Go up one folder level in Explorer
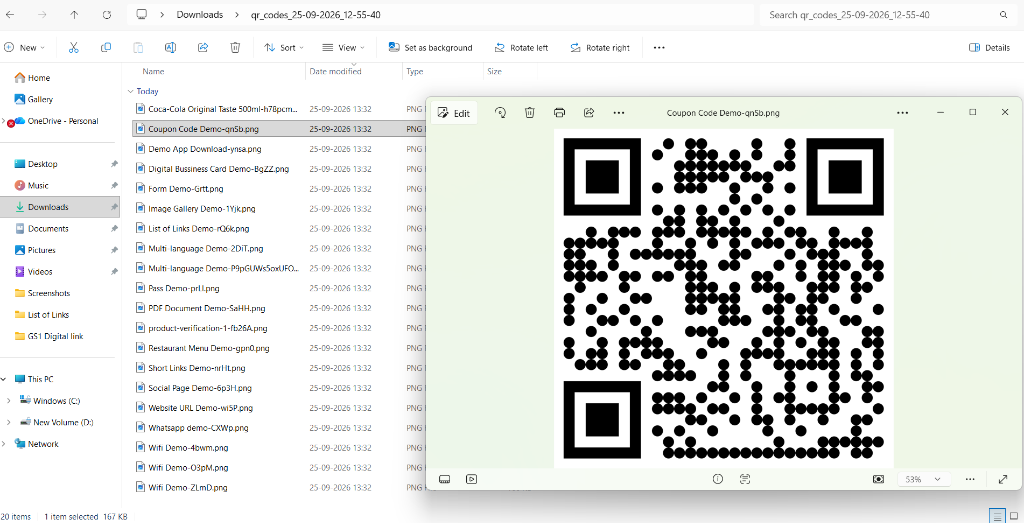 [x=74, y=14]
